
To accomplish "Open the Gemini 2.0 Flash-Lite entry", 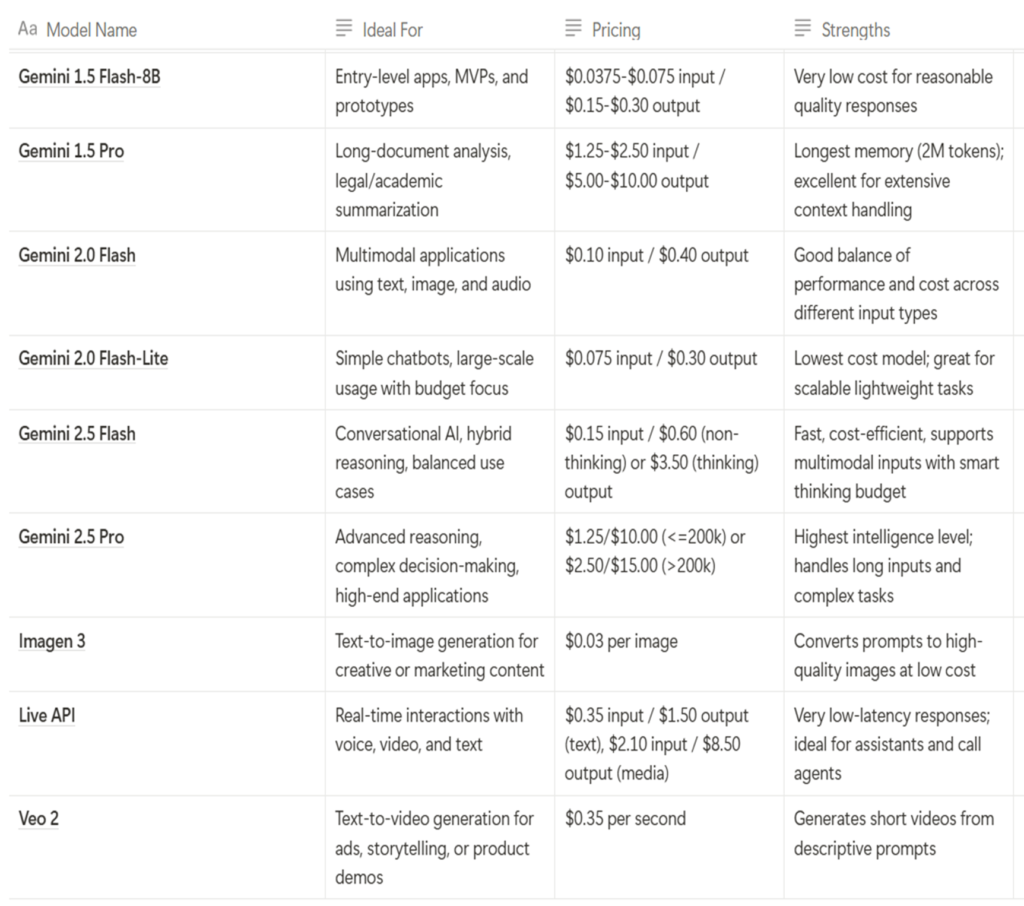I will [x=93, y=358].
